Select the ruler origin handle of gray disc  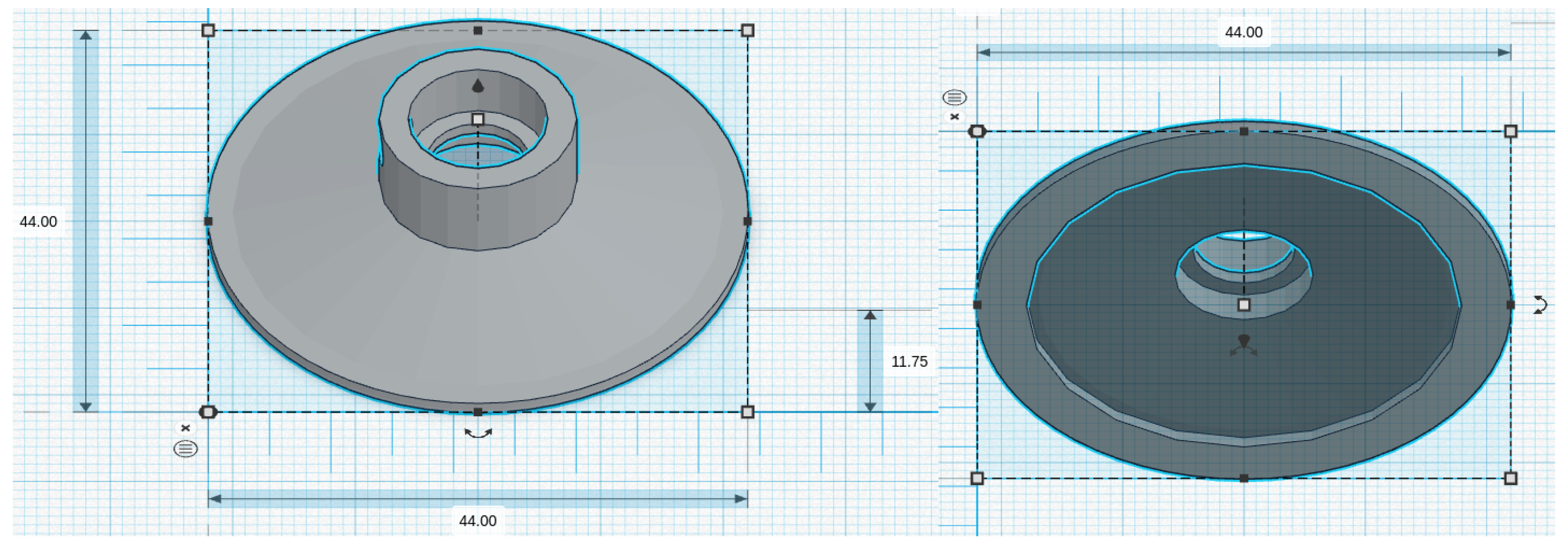[x=208, y=412]
